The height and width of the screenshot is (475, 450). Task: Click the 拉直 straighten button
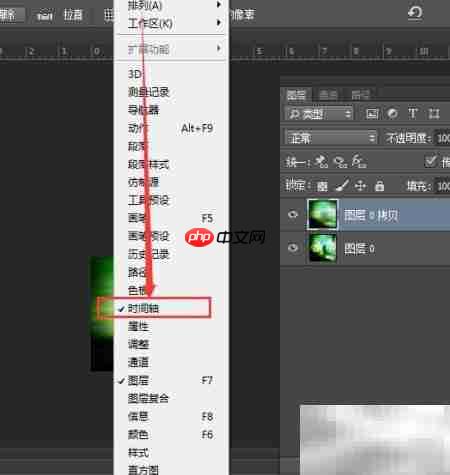pos(73,15)
